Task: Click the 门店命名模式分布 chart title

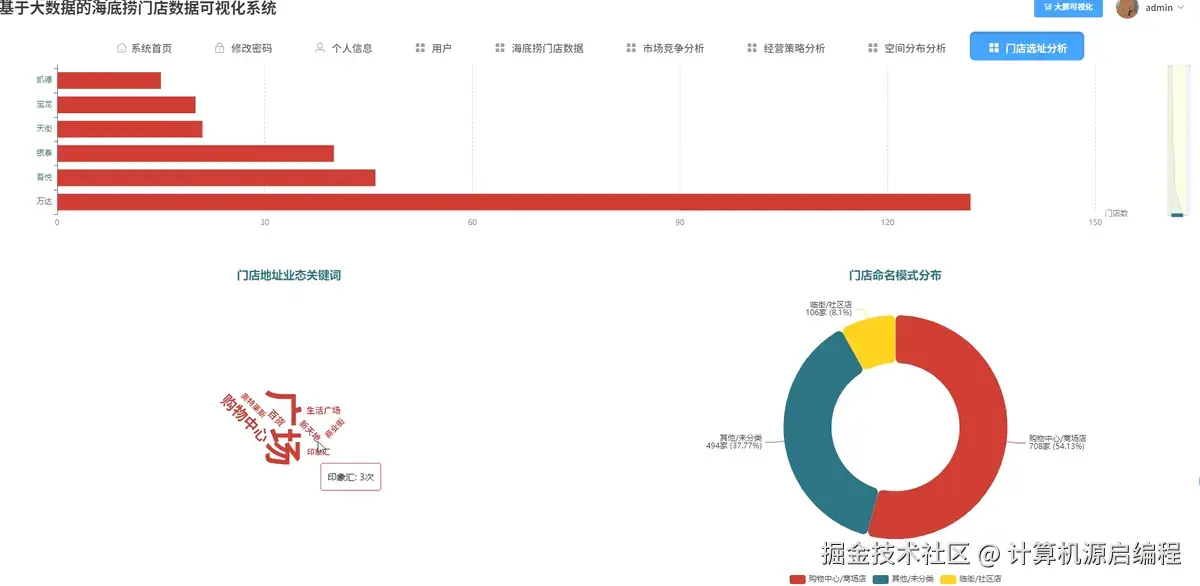Action: click(895, 275)
